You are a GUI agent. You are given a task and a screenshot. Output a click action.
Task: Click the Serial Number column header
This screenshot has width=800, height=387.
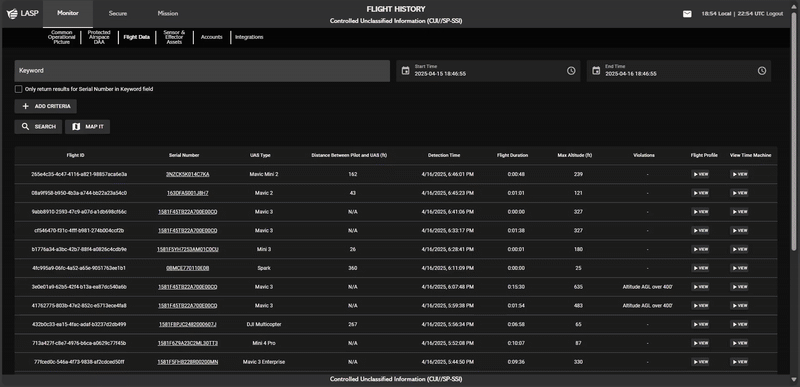tap(184, 156)
